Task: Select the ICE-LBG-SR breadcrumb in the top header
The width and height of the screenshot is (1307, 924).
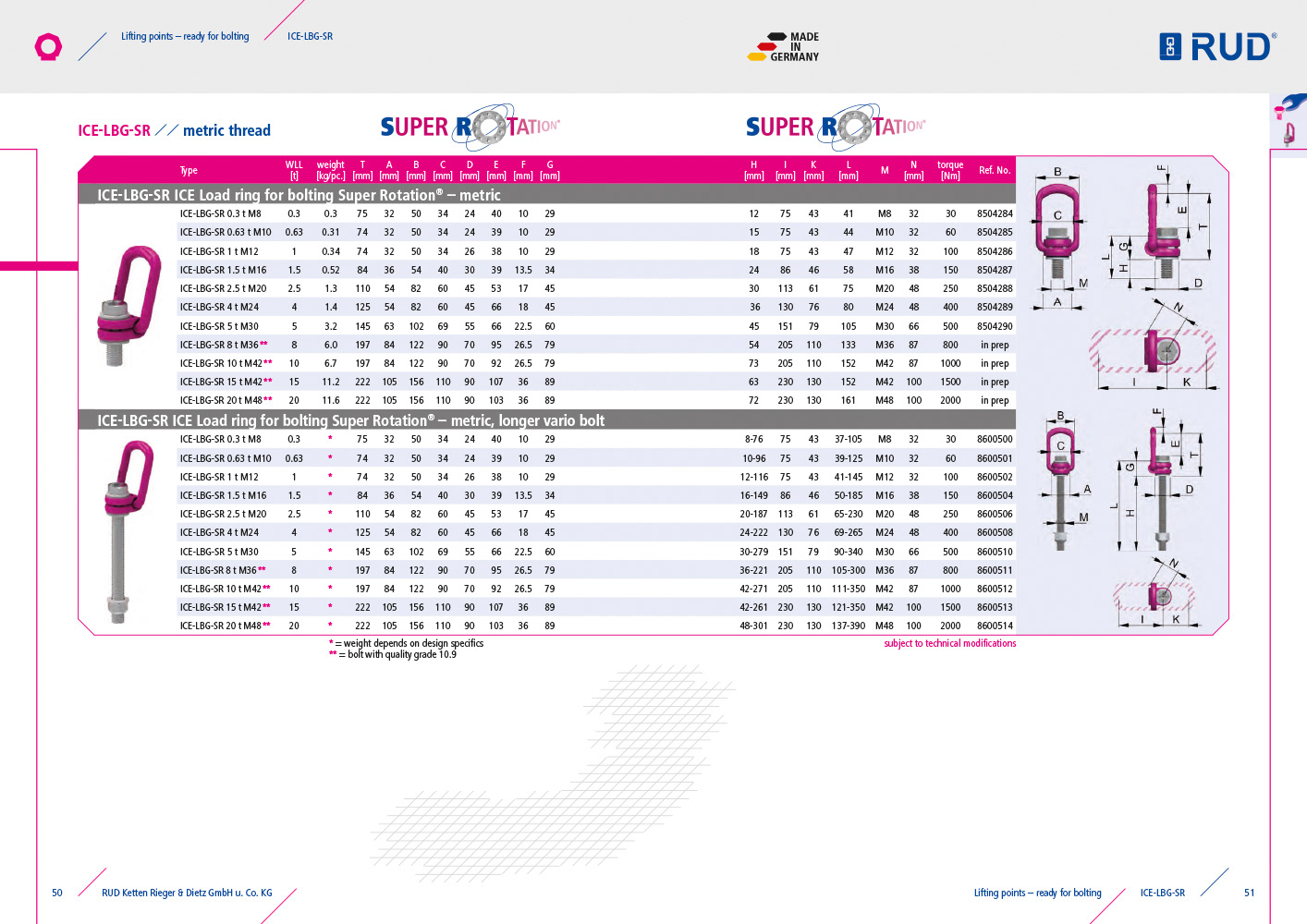Action: pos(310,37)
